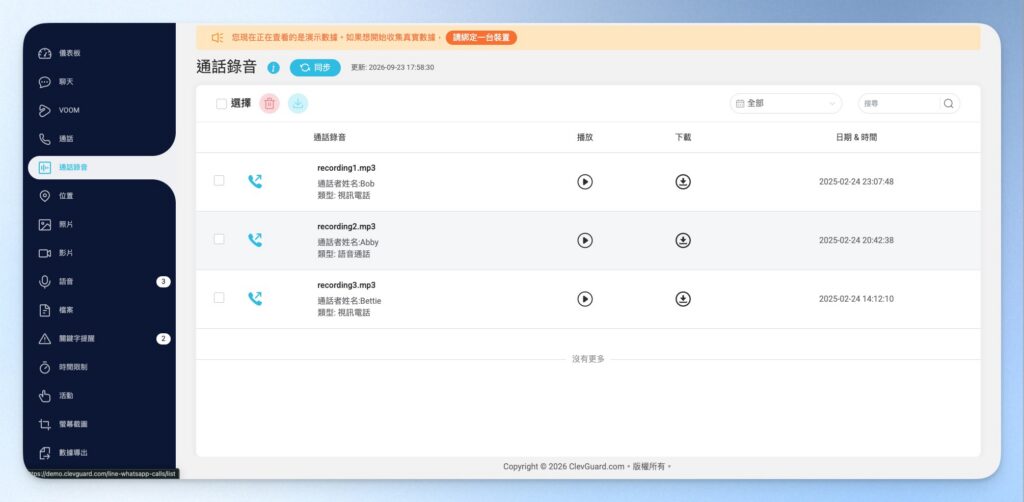Click the info icon beside 通話錄音 title
The width and height of the screenshot is (1024, 502).
[274, 68]
